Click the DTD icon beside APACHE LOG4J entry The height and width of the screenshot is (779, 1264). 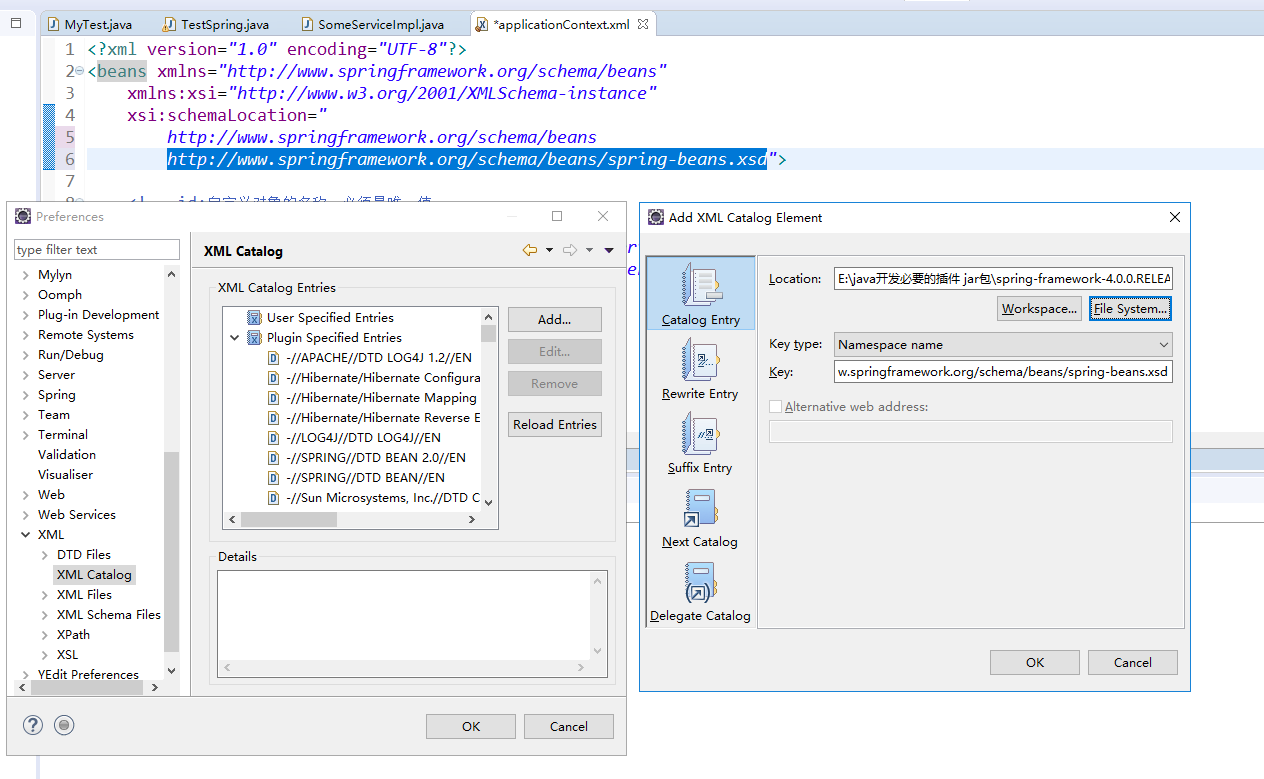tap(273, 357)
